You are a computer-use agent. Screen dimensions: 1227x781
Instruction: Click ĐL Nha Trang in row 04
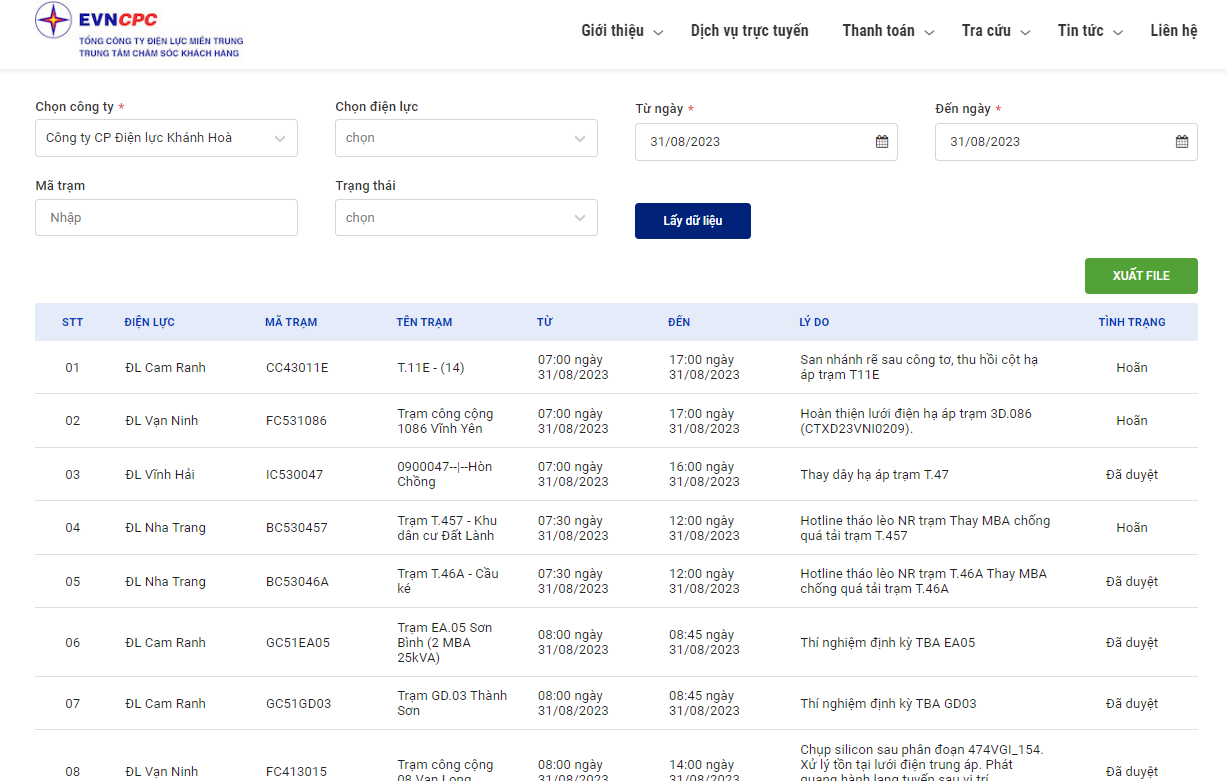[165, 528]
